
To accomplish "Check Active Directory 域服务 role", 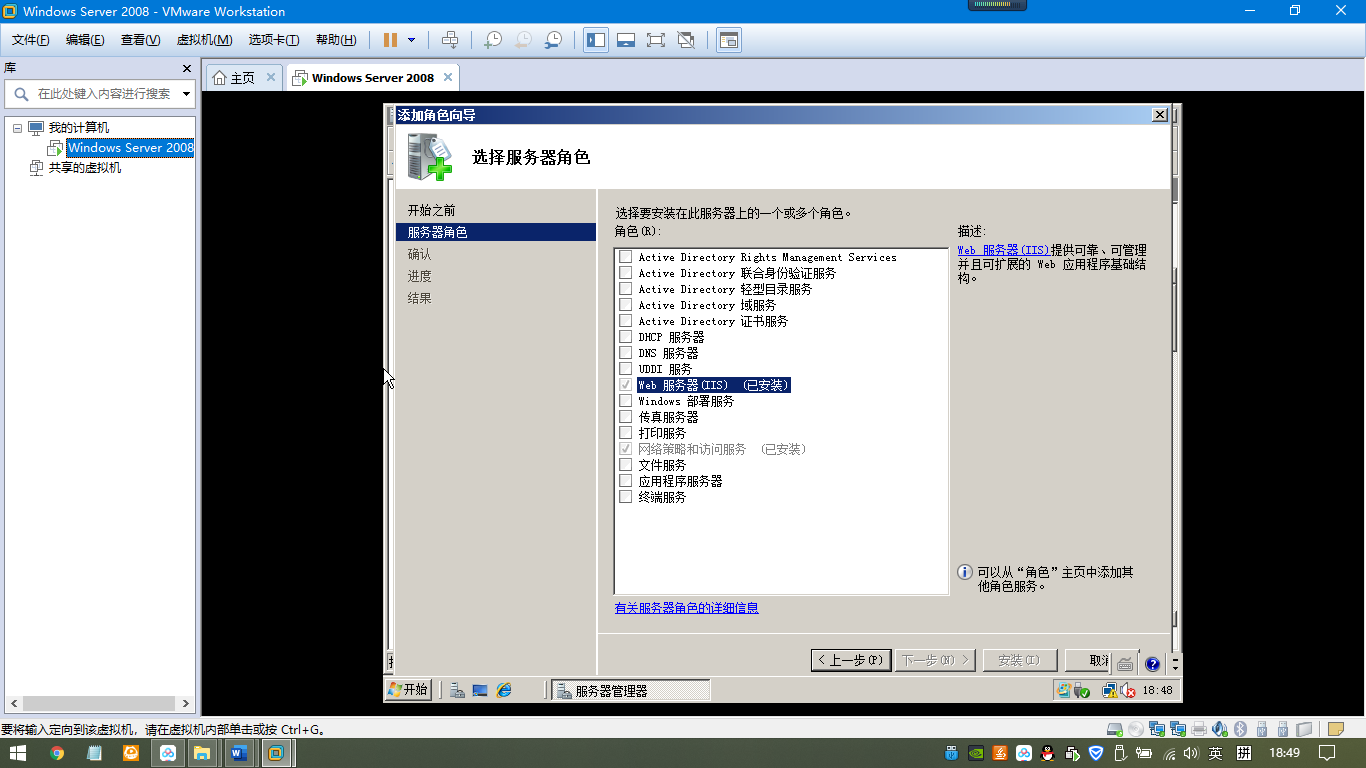I will point(626,305).
